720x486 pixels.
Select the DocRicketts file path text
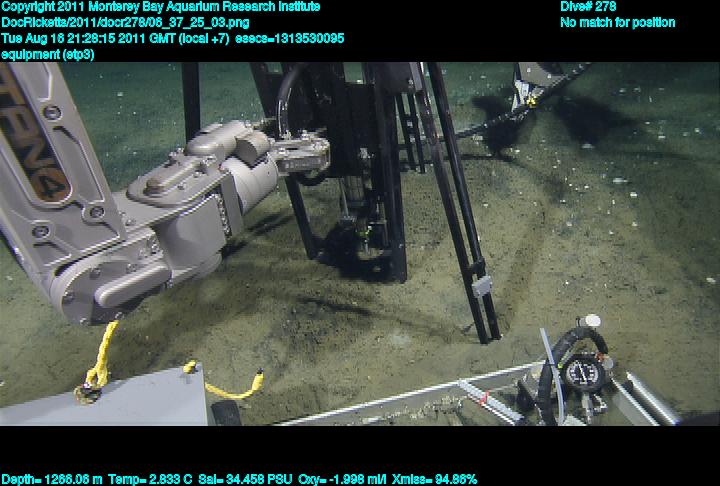[x=125, y=23]
